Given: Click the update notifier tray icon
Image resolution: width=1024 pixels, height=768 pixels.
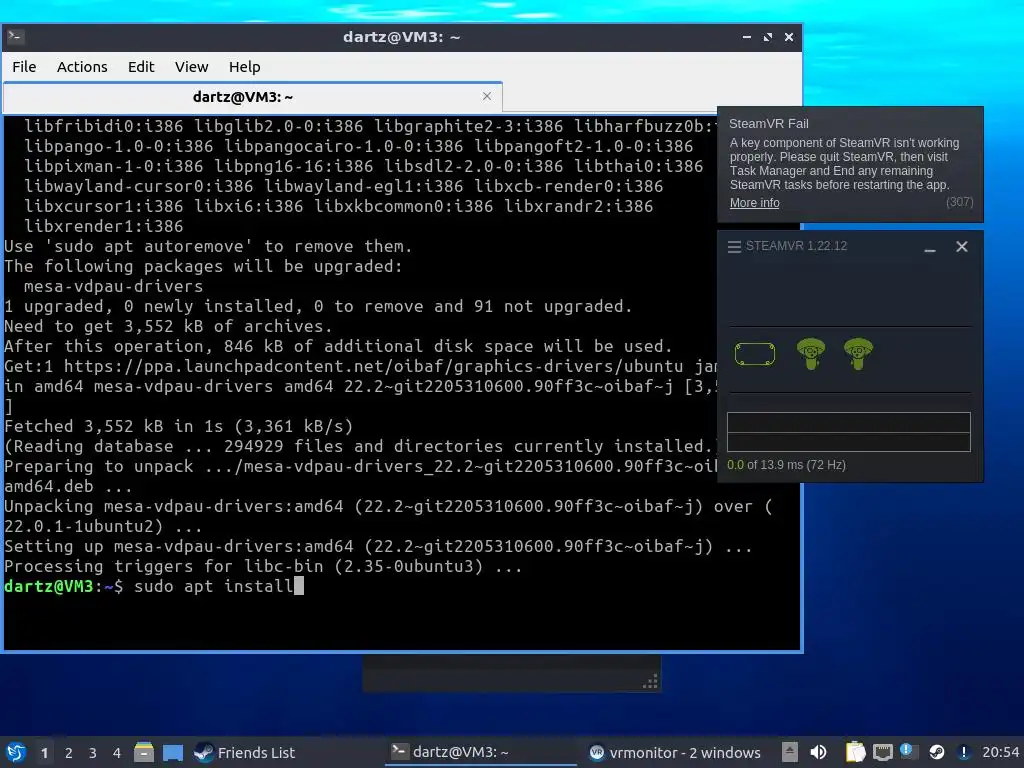Looking at the screenshot, I should pos(909,752).
